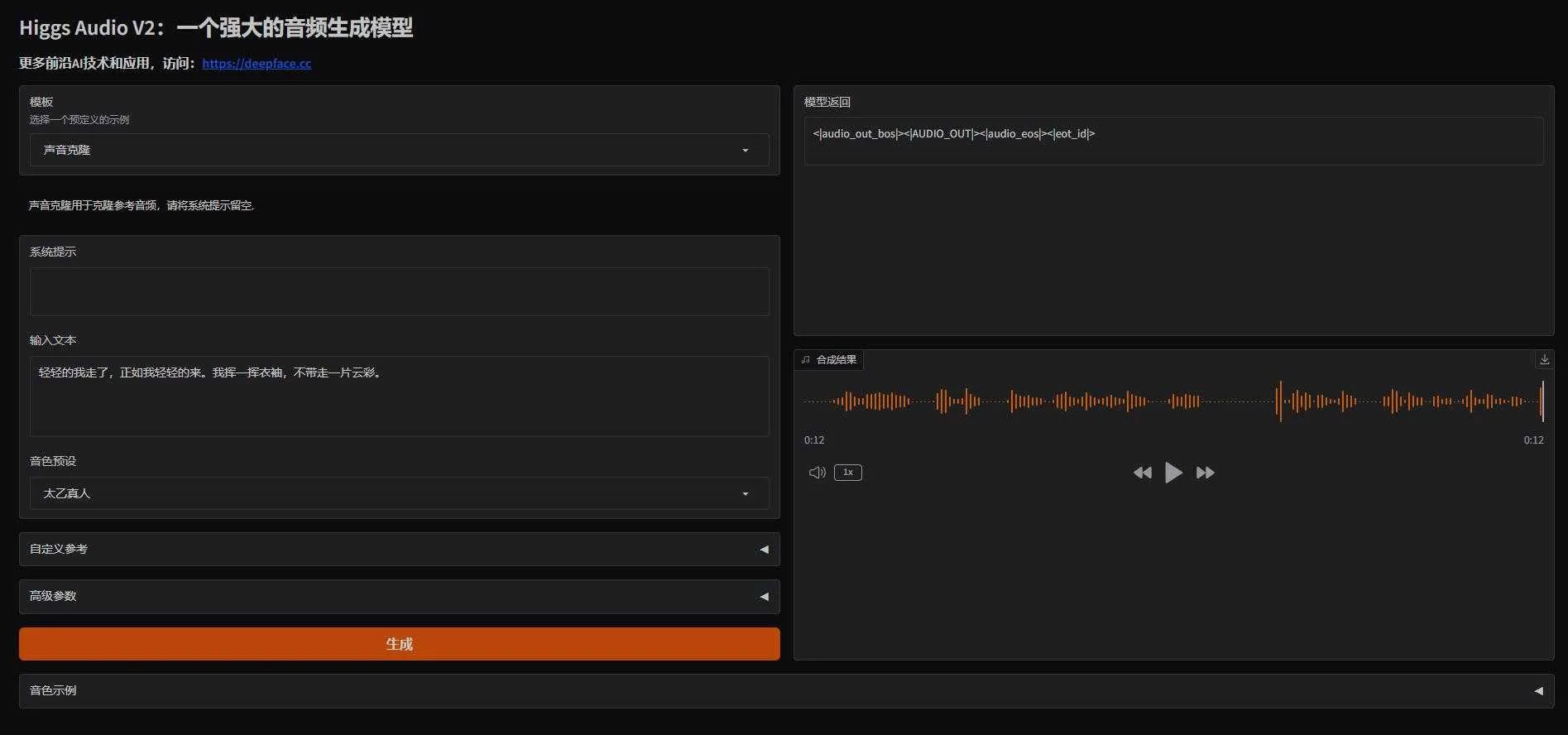Open the https://deepface.cc link

tap(257, 64)
